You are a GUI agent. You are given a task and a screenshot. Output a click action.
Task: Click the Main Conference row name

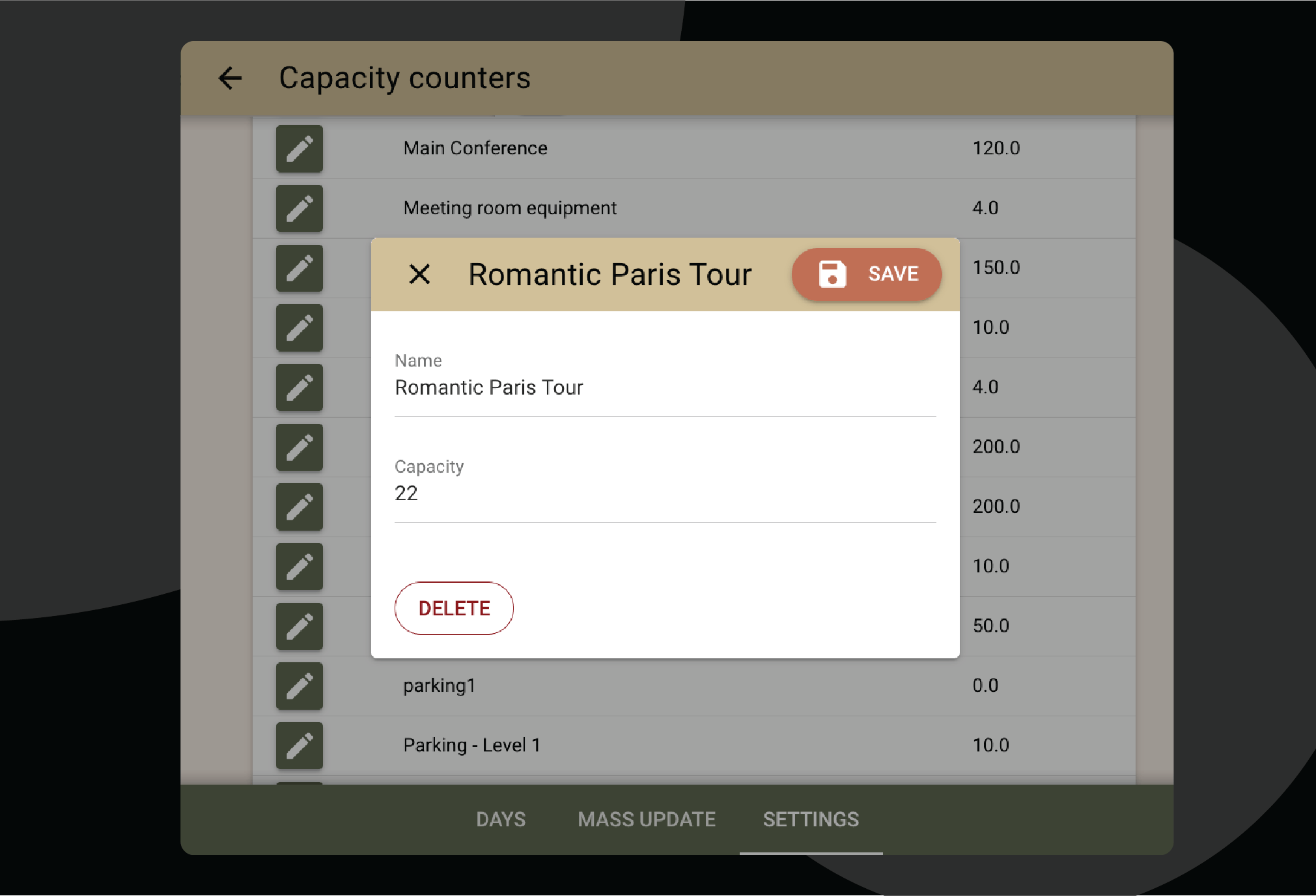coord(475,148)
